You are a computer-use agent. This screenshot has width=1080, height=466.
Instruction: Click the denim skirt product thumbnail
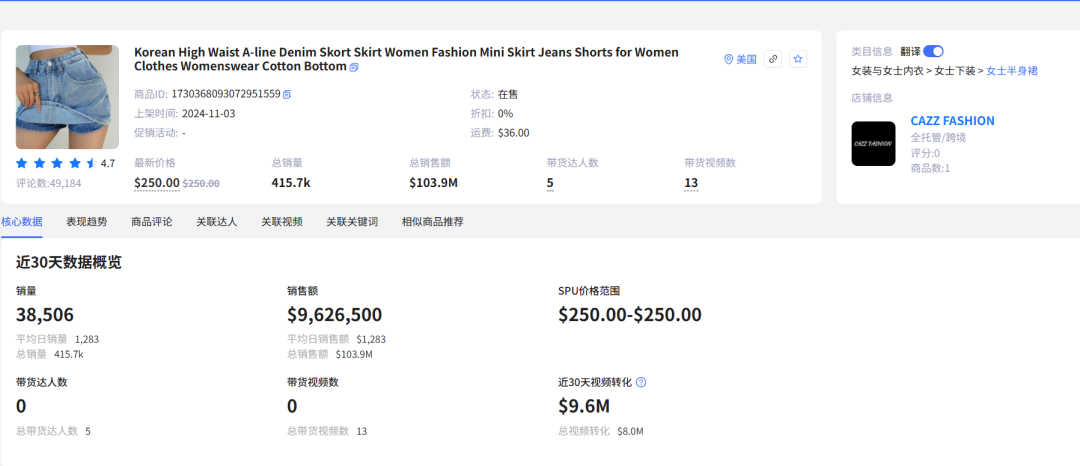(68, 97)
